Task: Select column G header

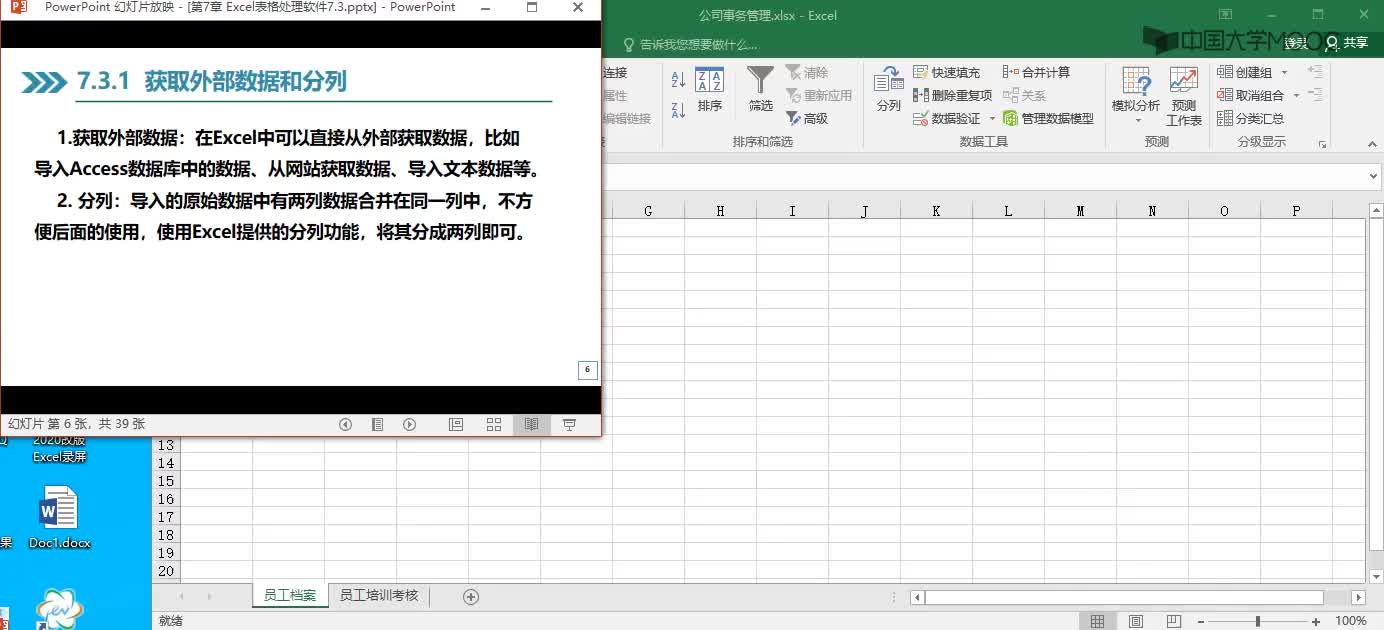Action: pos(648,211)
